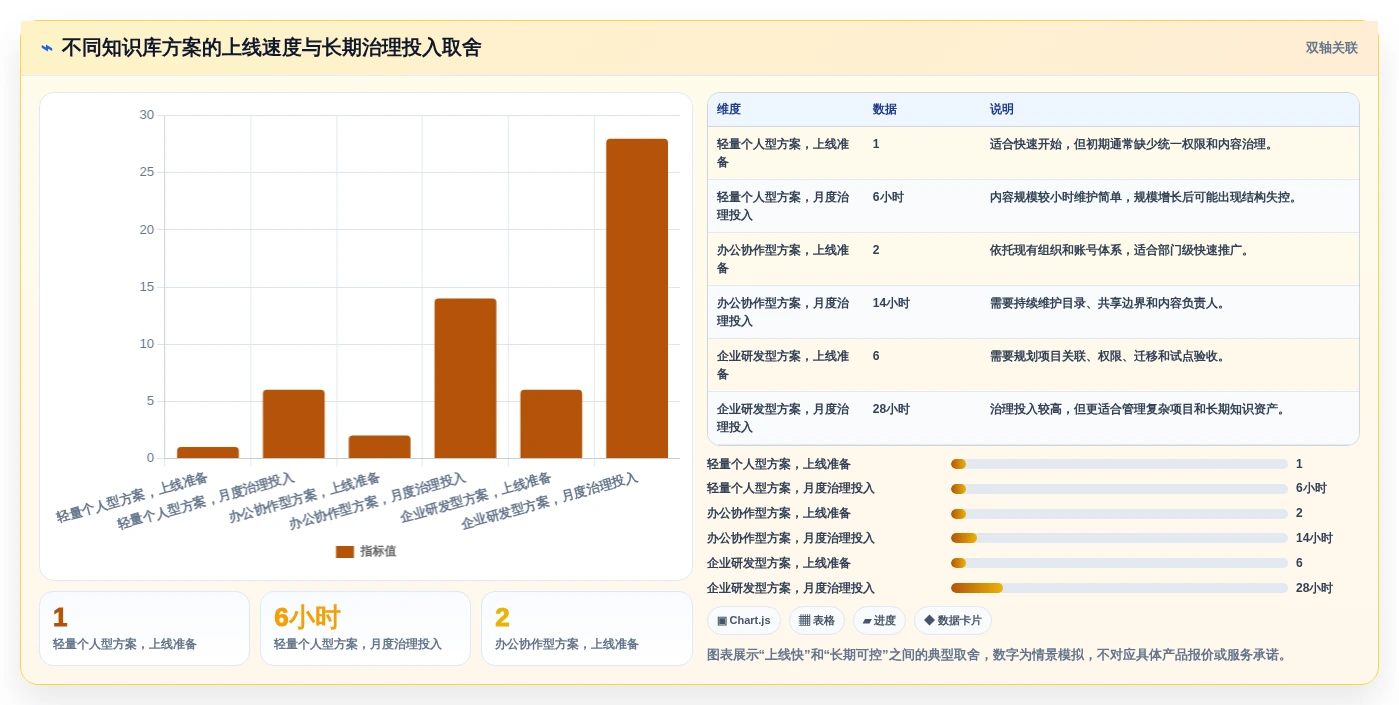Click table row label 企业研发型方案，上线准备
Image resolution: width=1399 pixels, height=705 pixels.
(783, 365)
